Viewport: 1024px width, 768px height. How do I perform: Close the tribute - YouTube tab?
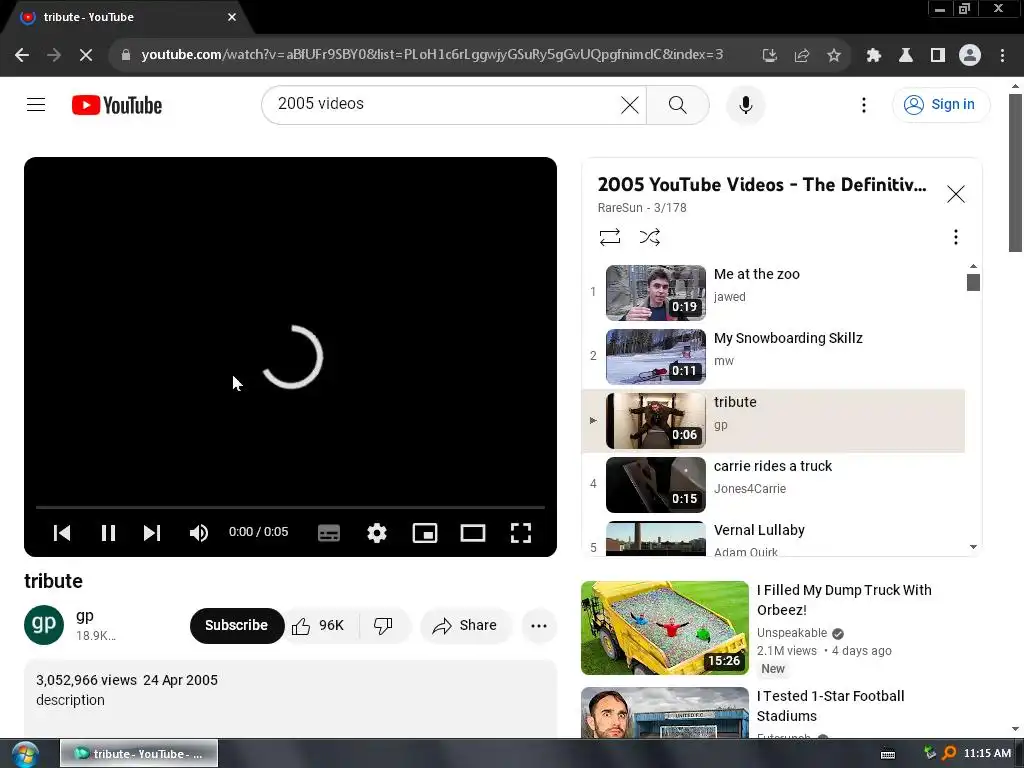(x=232, y=17)
